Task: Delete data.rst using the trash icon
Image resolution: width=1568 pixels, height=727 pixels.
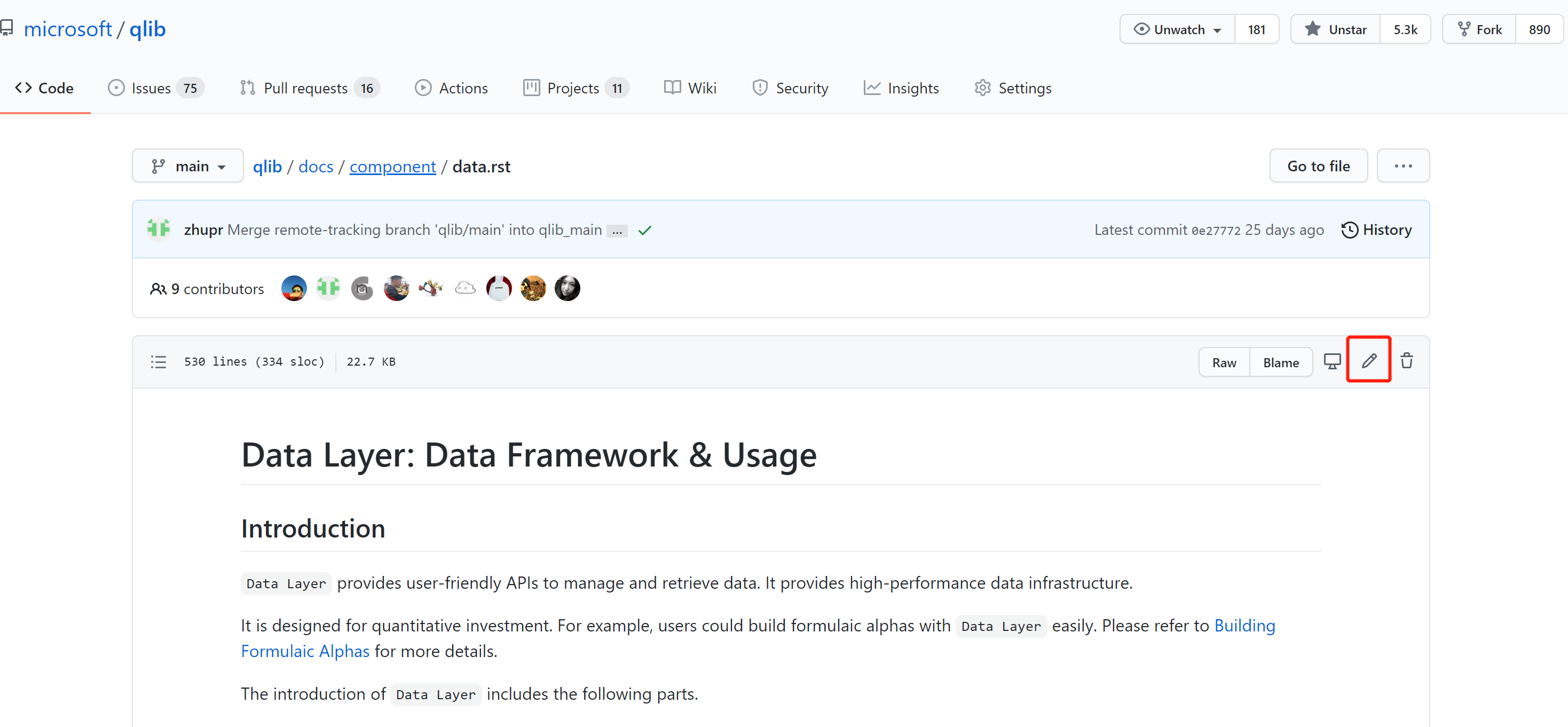Action: (1407, 360)
